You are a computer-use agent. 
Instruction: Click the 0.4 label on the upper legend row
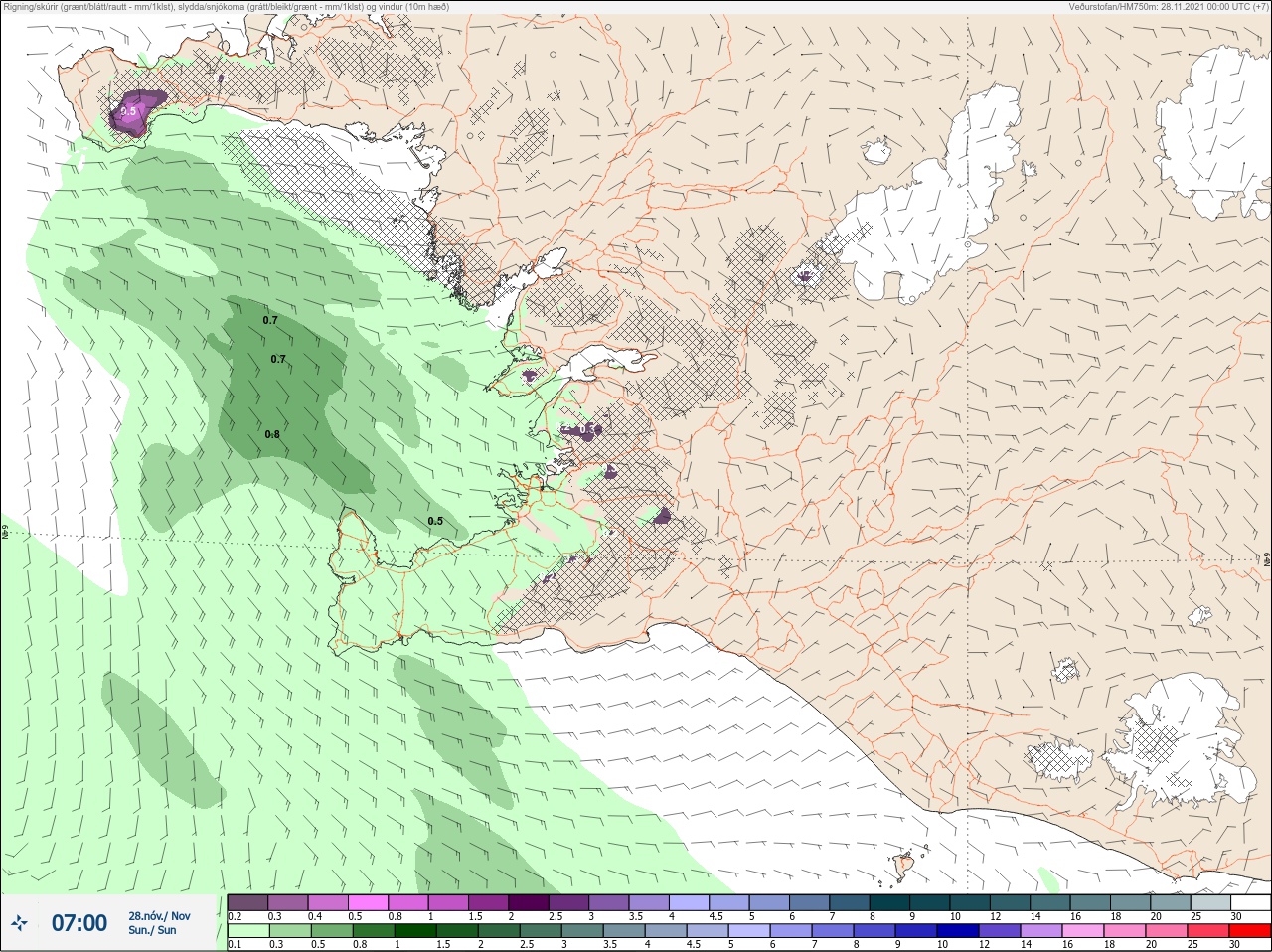point(315,916)
